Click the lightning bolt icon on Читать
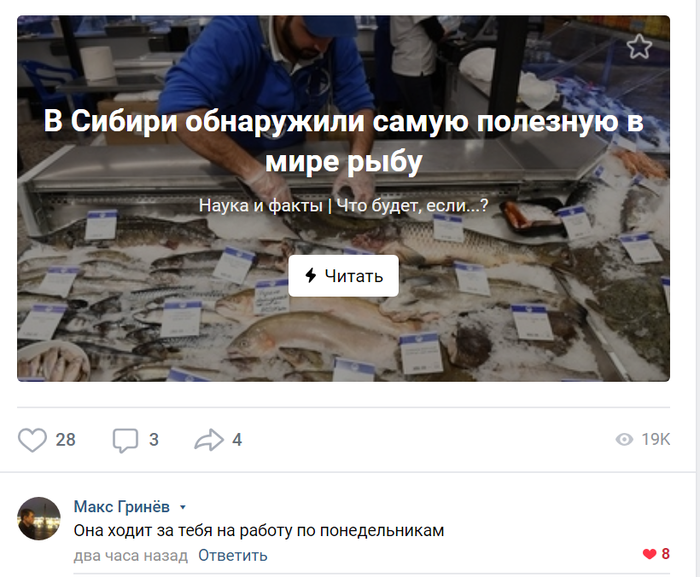Image resolution: width=700 pixels, height=577 pixels. pyautogui.click(x=311, y=276)
